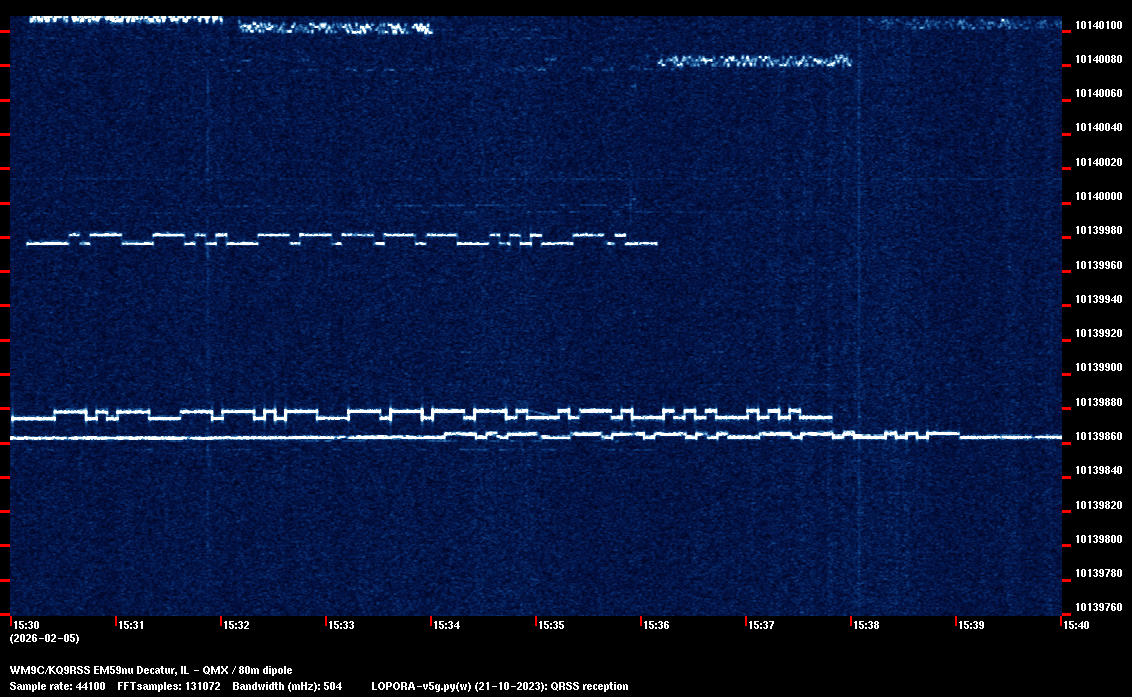Select the 10139980 frequency label

1098,231
